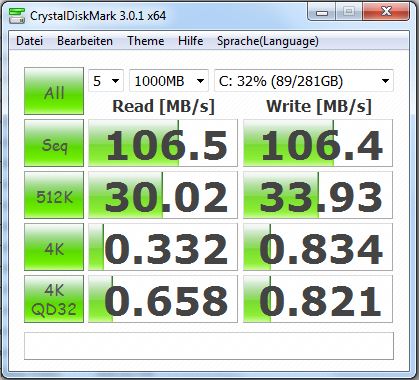Open the Hilfe menu
This screenshot has width=419, height=380.
point(191,41)
